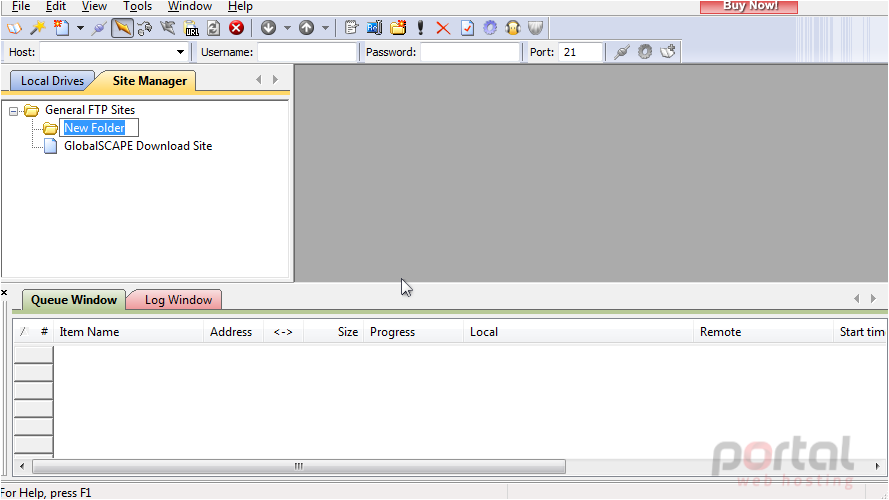Click the queue horizontal scrollbar thumb
This screenshot has width=889, height=500.
coord(299,467)
